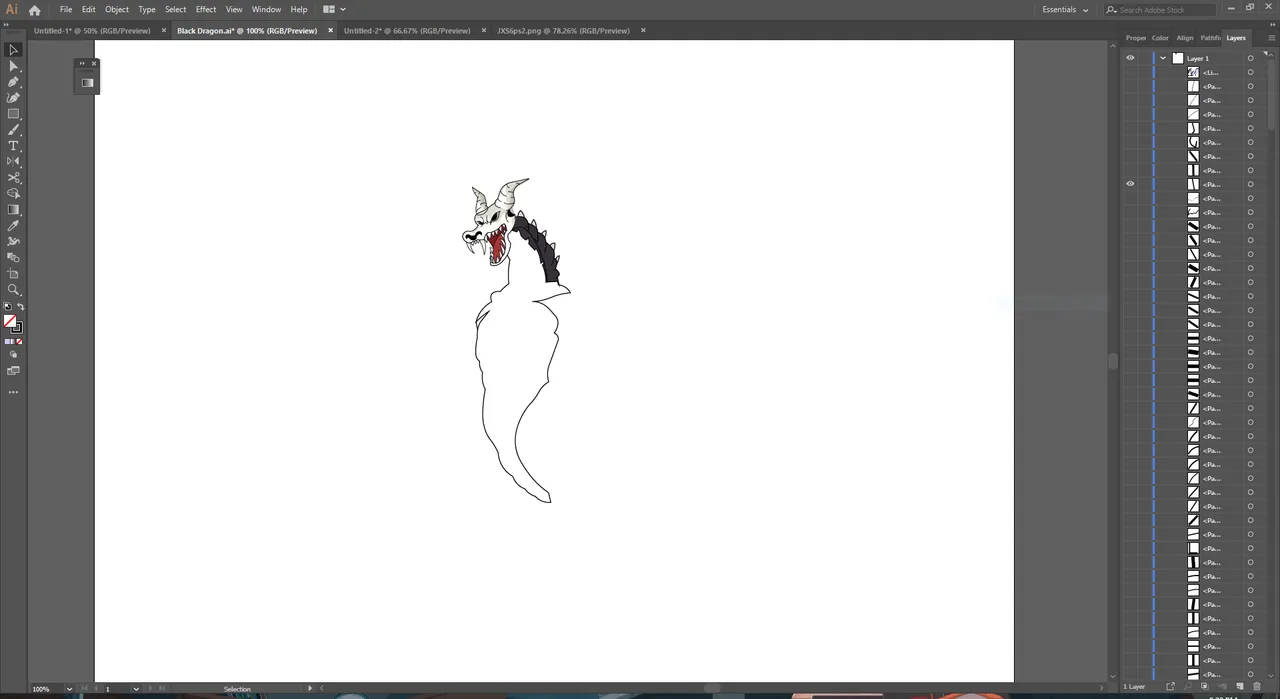Select Layer 1 thumbnail
Image resolution: width=1280 pixels, height=699 pixels.
(x=1178, y=58)
